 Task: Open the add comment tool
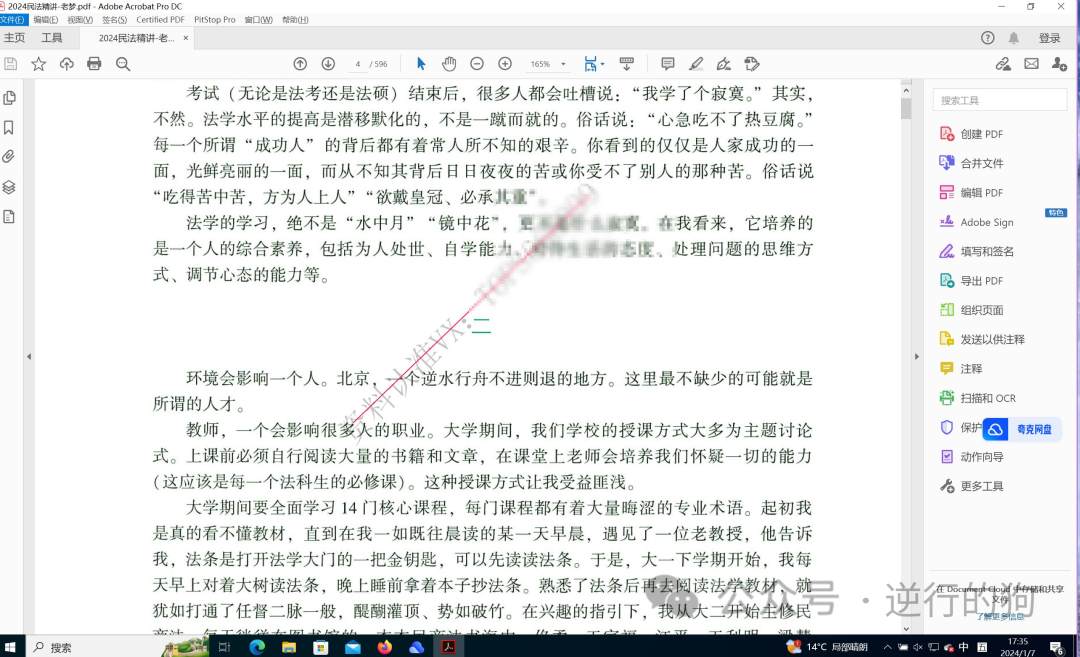coord(666,63)
